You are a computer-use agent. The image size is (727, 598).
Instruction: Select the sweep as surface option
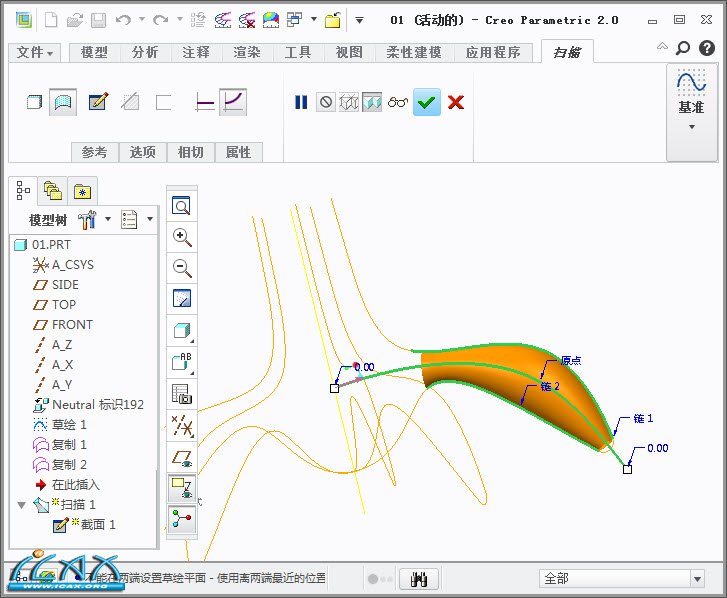63,102
